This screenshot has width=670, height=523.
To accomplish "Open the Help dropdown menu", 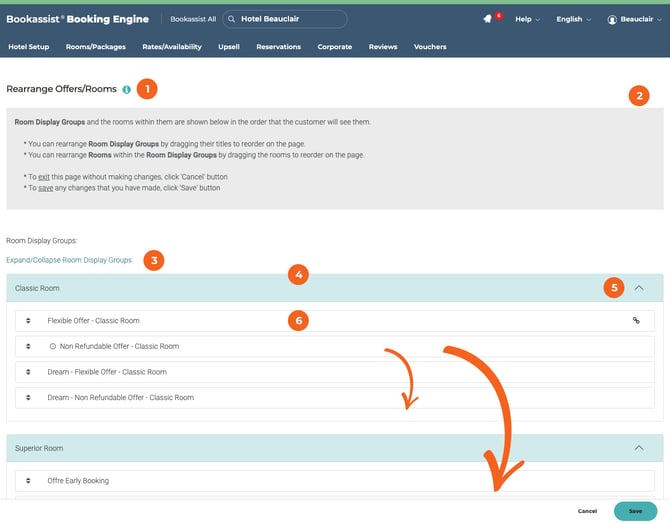I will (527, 19).
